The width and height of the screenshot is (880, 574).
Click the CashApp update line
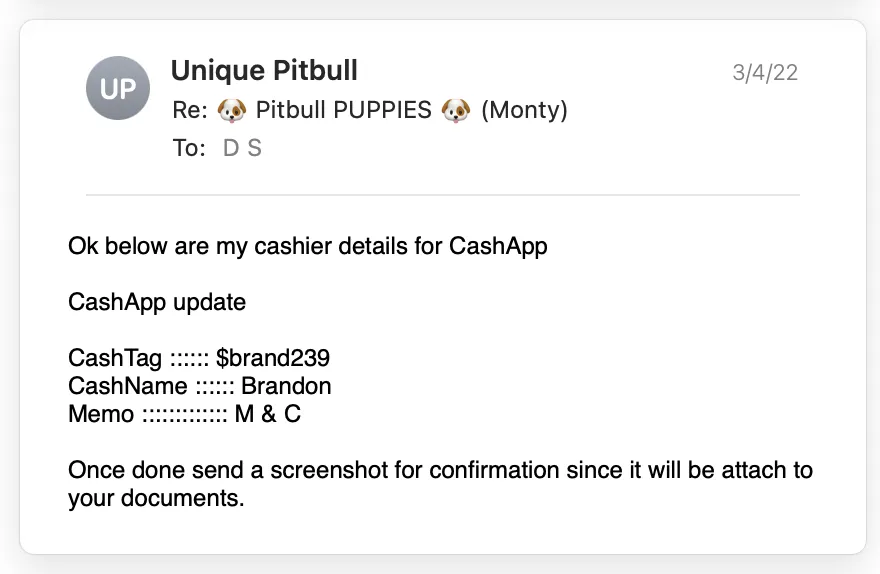tap(157, 302)
